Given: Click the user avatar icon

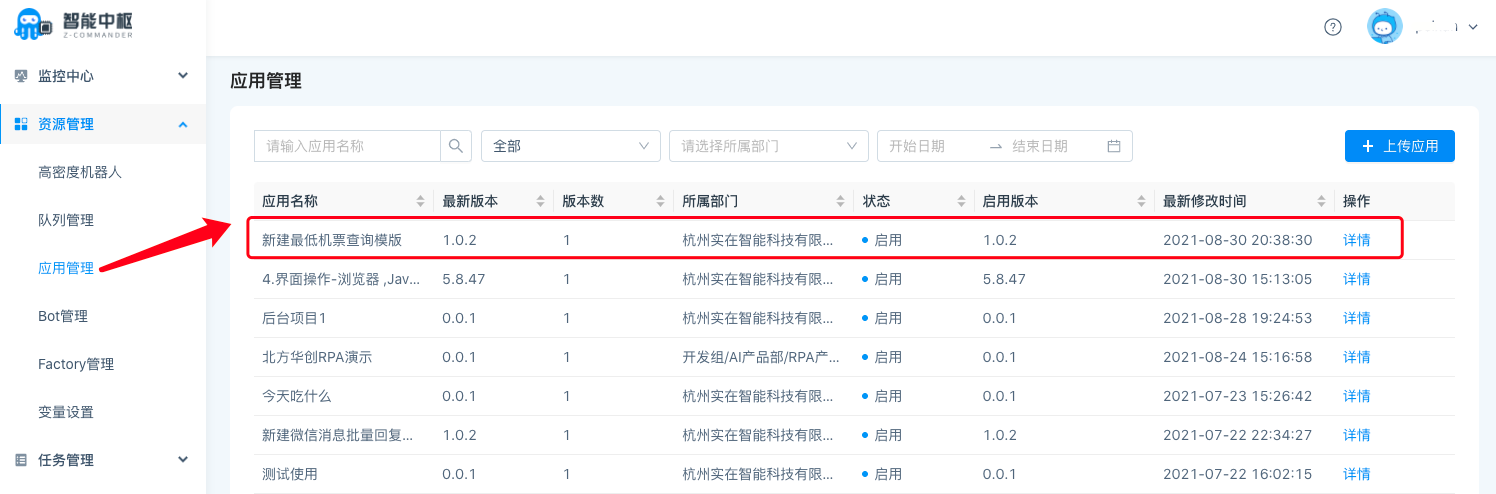Looking at the screenshot, I should click(1384, 27).
